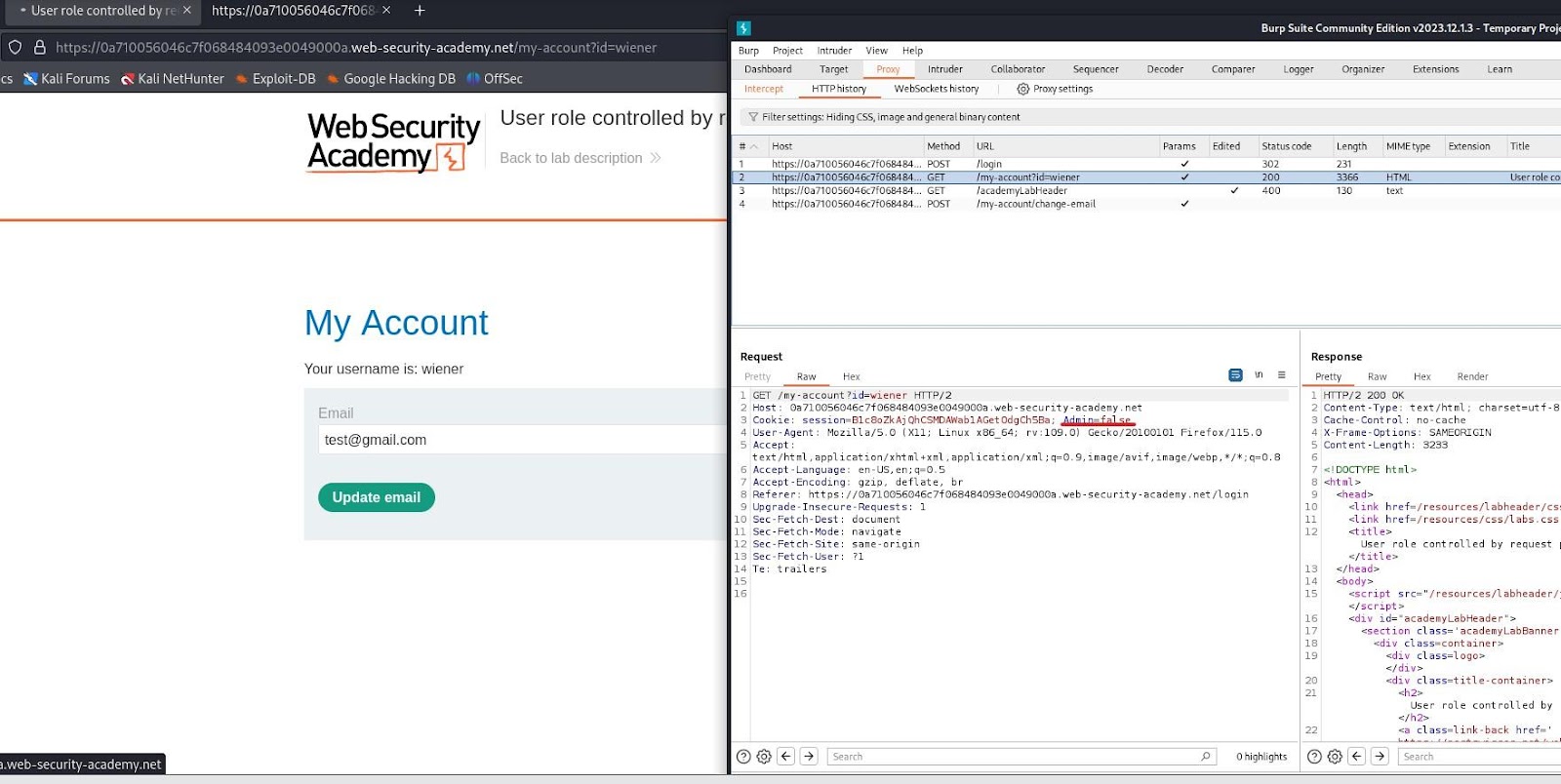This screenshot has height=784, width=1561.
Task: Select Render view in Response panel
Action: pos(1472,376)
